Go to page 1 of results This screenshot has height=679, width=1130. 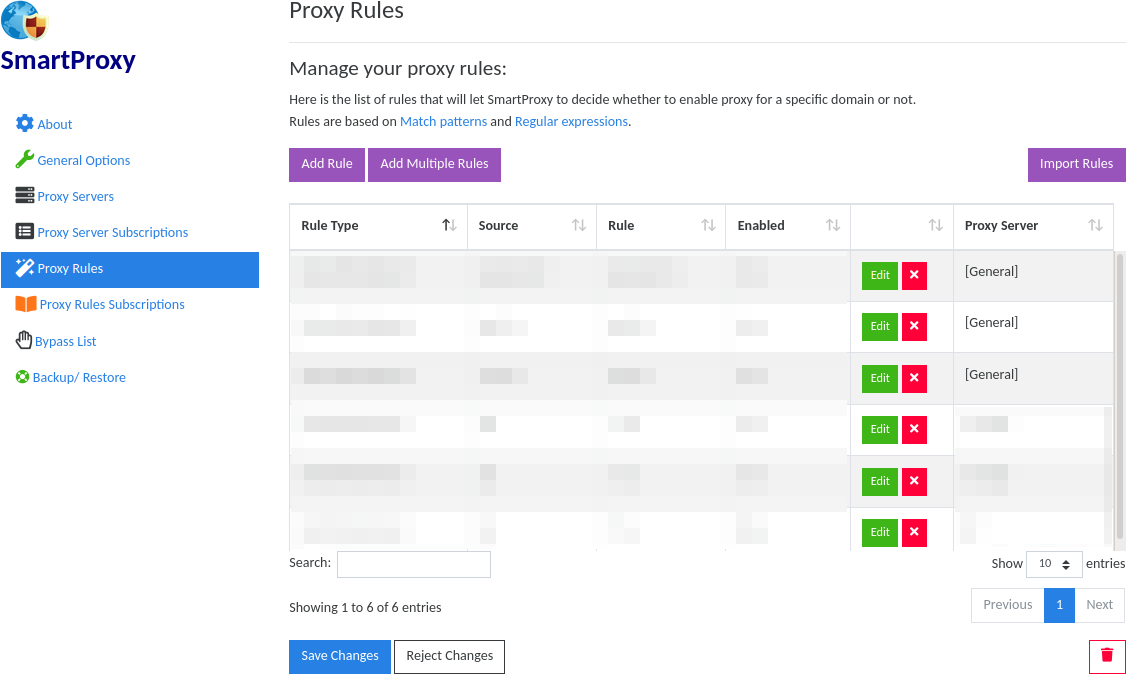coord(1059,605)
